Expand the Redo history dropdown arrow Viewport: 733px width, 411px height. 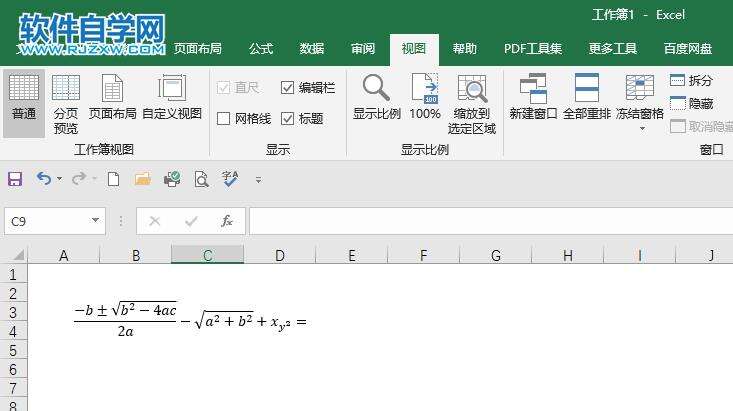(x=94, y=179)
